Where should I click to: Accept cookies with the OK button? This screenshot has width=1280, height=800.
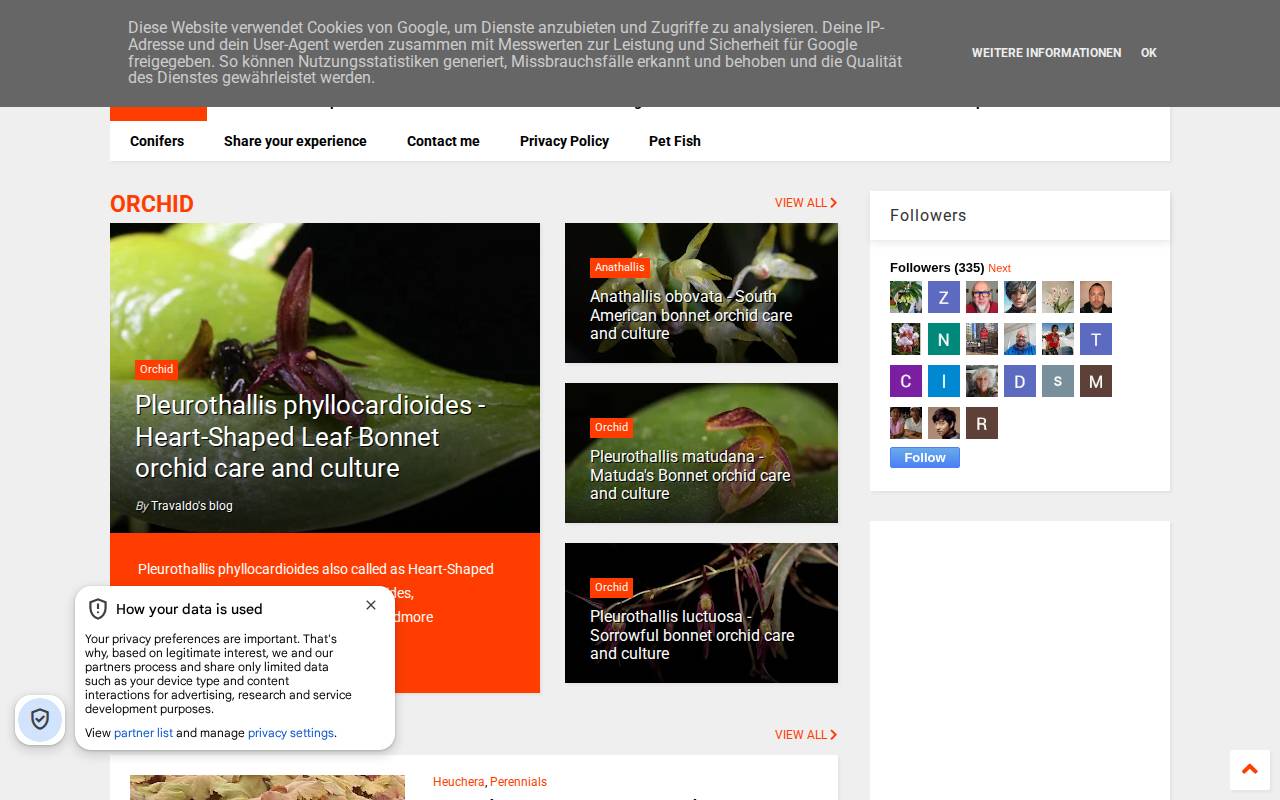point(1149,53)
